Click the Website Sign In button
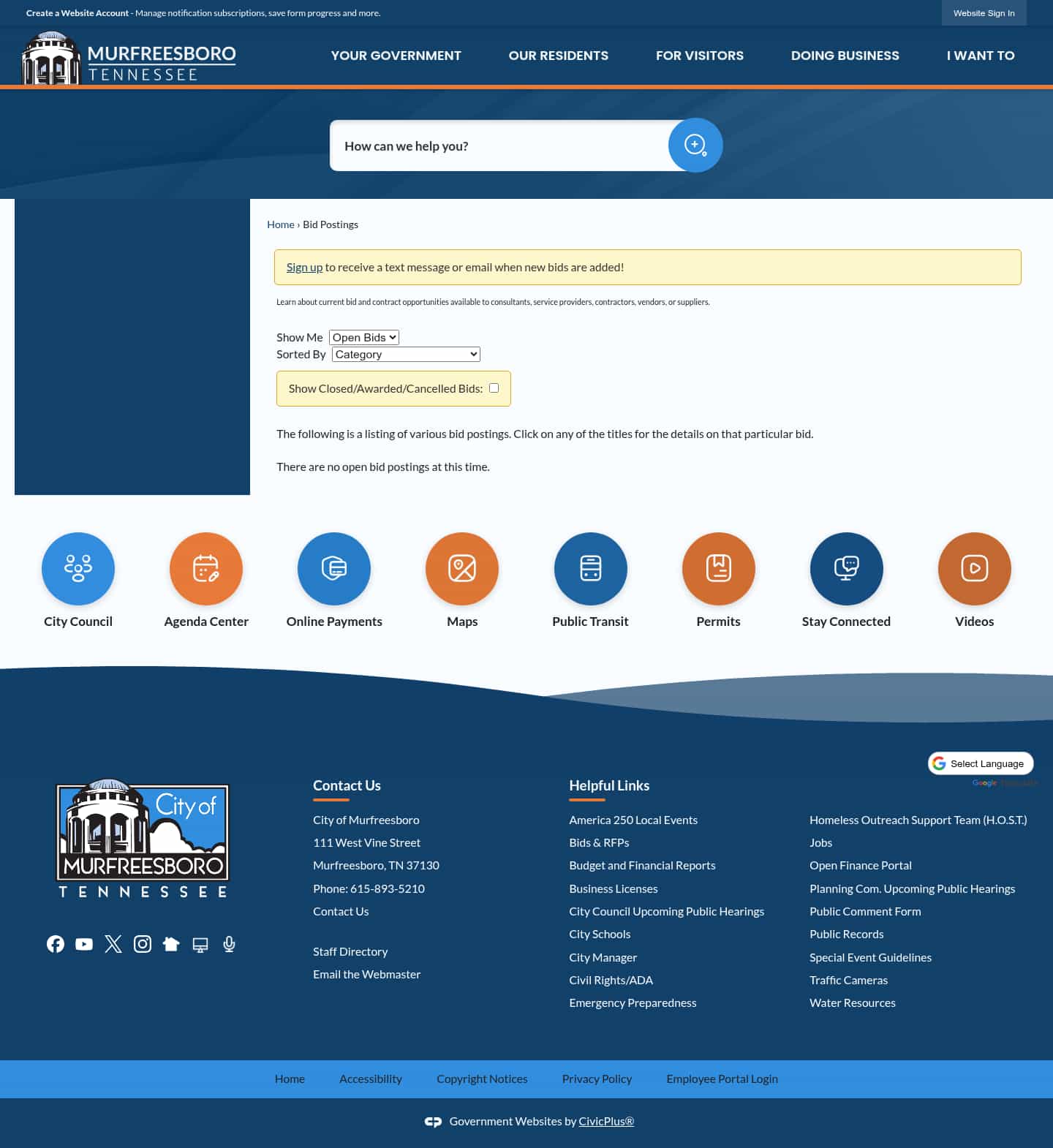Screen dimensions: 1053x1148 [984, 13]
